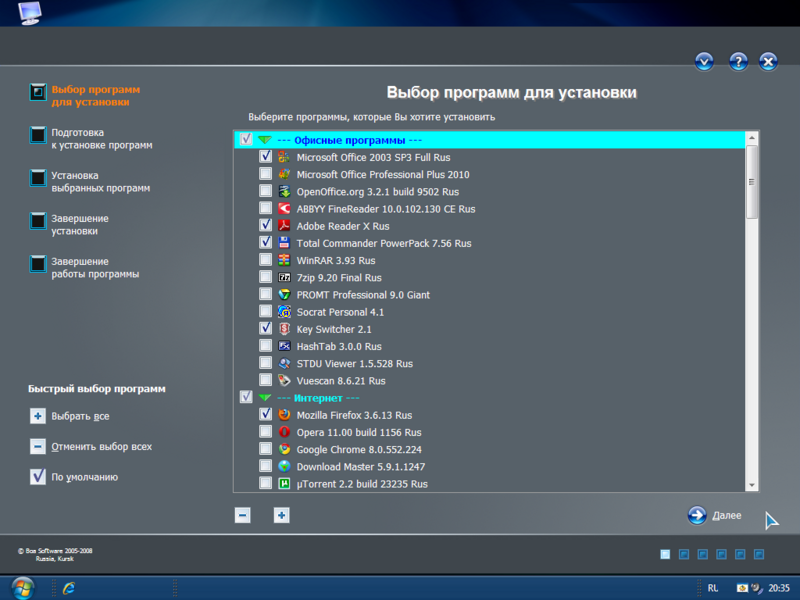Toggle the Офисные программы group checkbox

coord(246,139)
